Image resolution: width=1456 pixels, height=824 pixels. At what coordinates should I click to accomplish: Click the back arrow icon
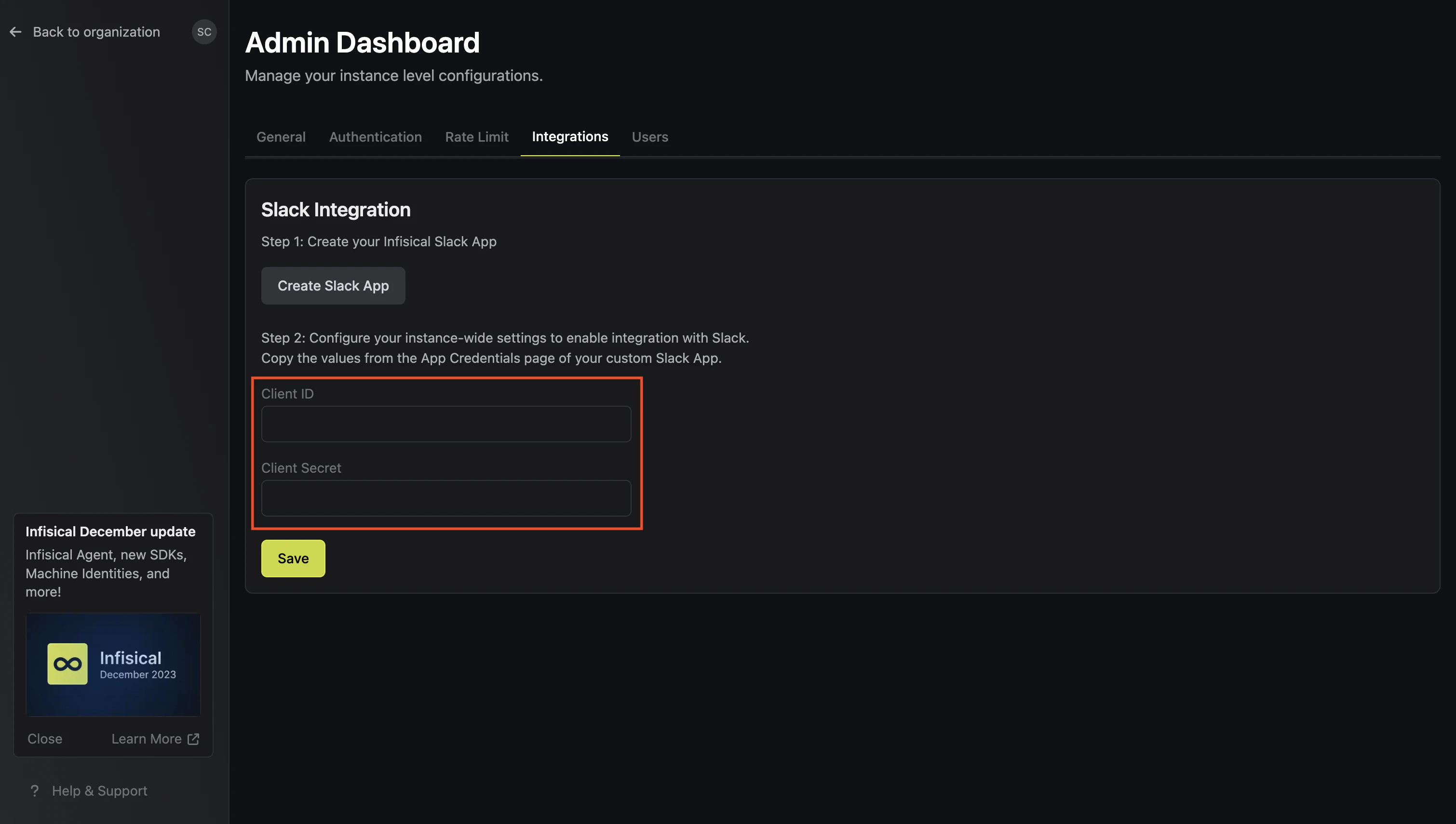15,32
